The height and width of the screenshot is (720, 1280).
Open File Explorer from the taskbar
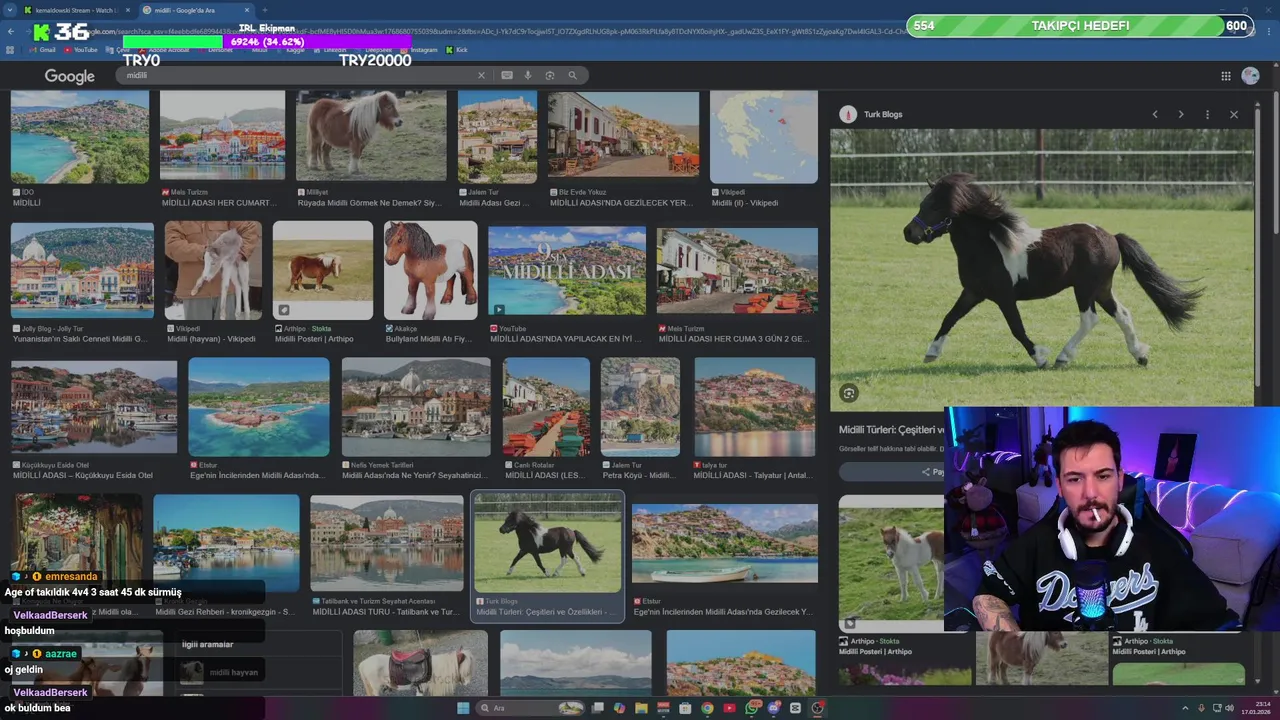click(641, 708)
